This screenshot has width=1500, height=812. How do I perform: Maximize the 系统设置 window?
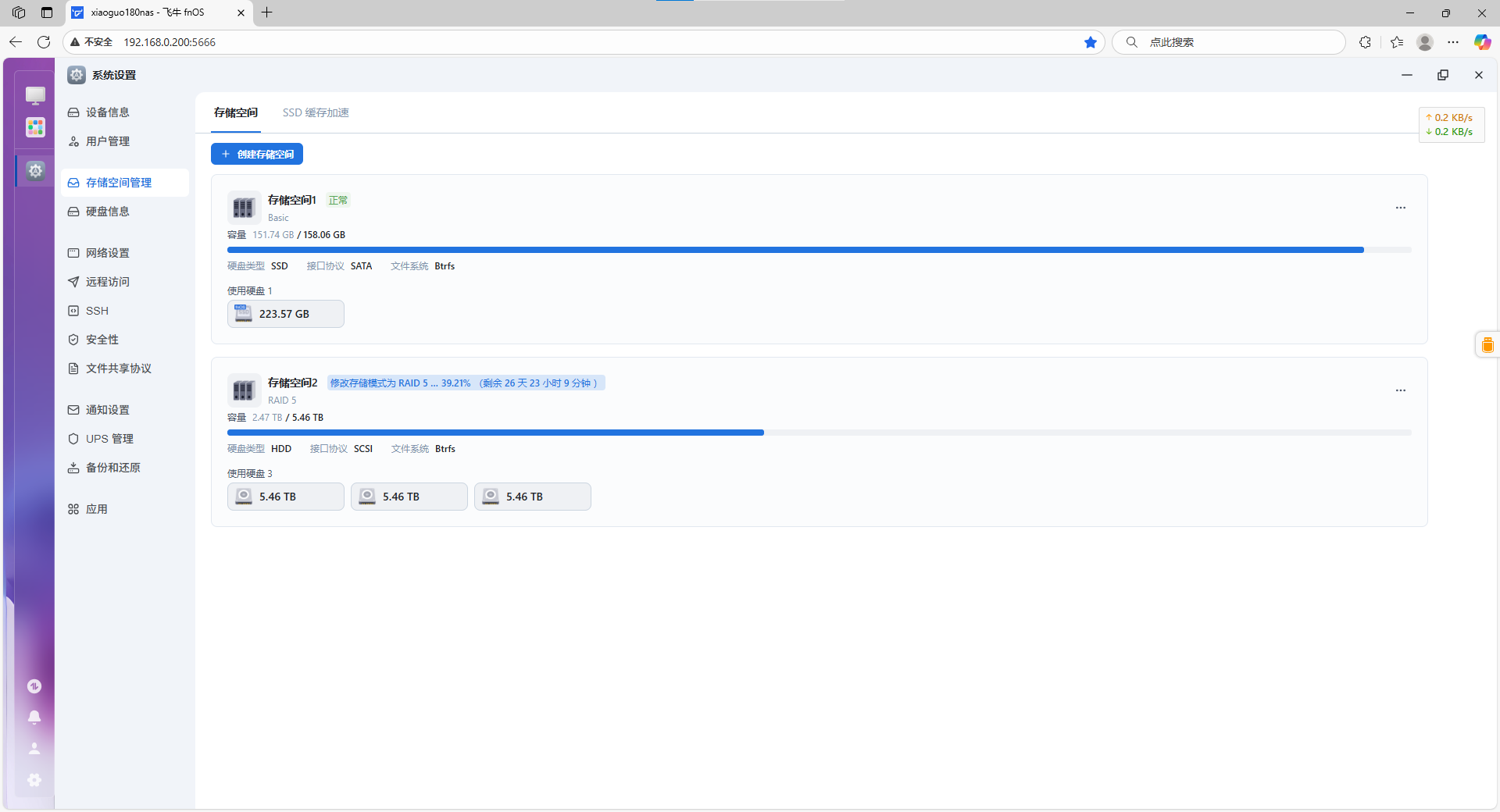1443,75
